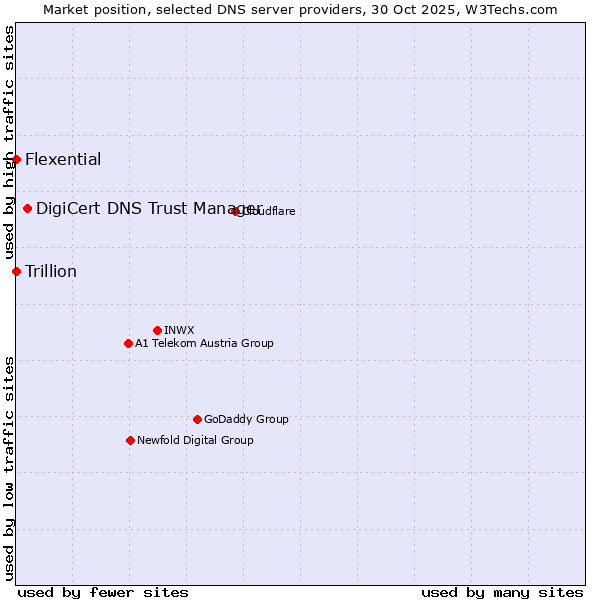Screen dimensions: 600x600
Task: Click the chart title mentioning W3Techs.com
Action: 300,10
